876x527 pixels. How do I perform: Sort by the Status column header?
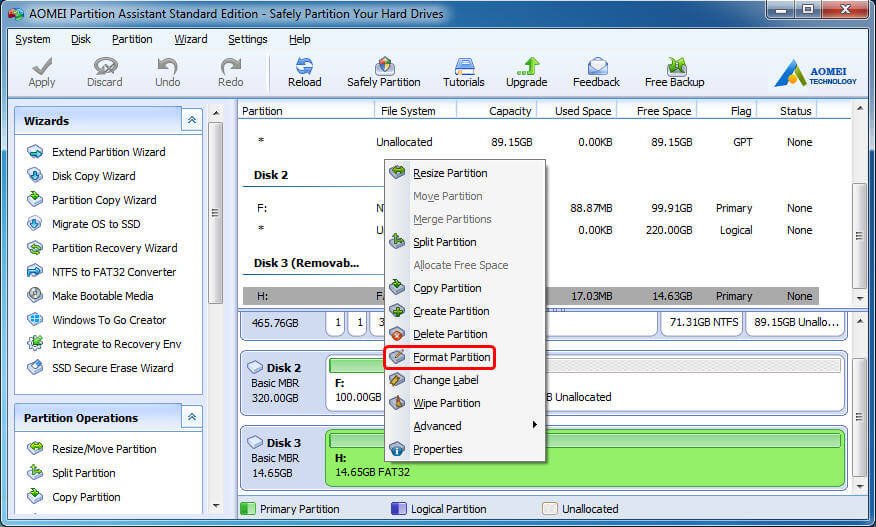(x=787, y=111)
